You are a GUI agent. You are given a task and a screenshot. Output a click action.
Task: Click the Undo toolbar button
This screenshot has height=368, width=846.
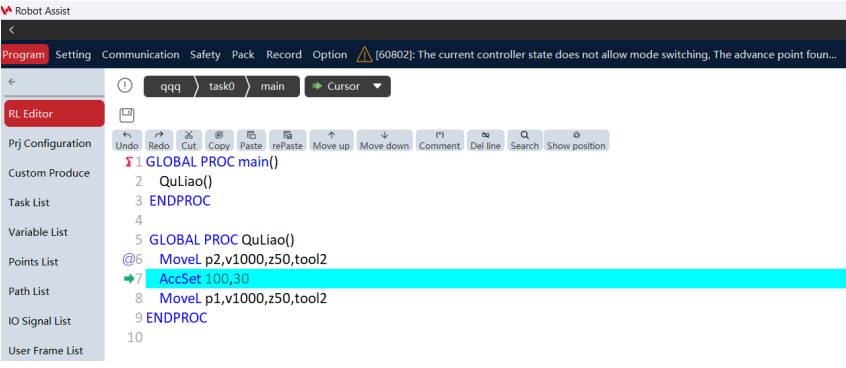click(x=127, y=140)
